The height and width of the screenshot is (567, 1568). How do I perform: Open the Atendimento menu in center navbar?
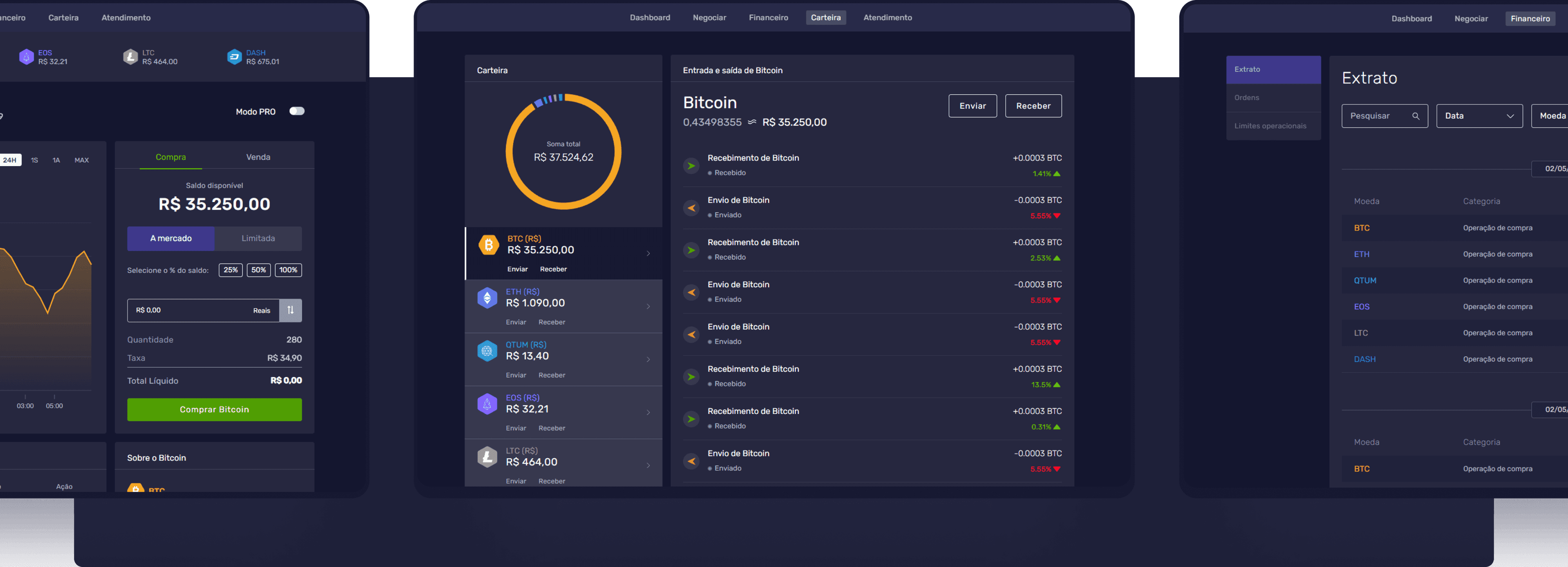(x=887, y=18)
